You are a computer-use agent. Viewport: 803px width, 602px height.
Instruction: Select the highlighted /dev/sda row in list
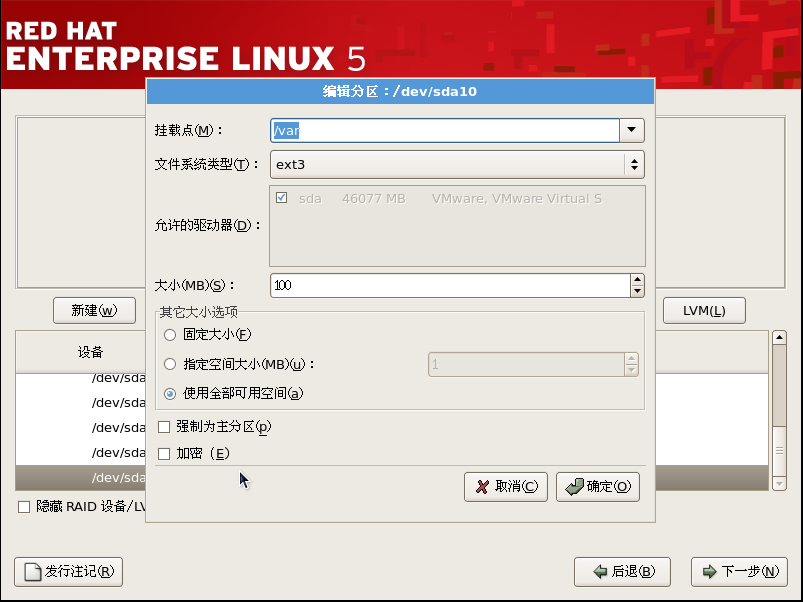point(81,478)
